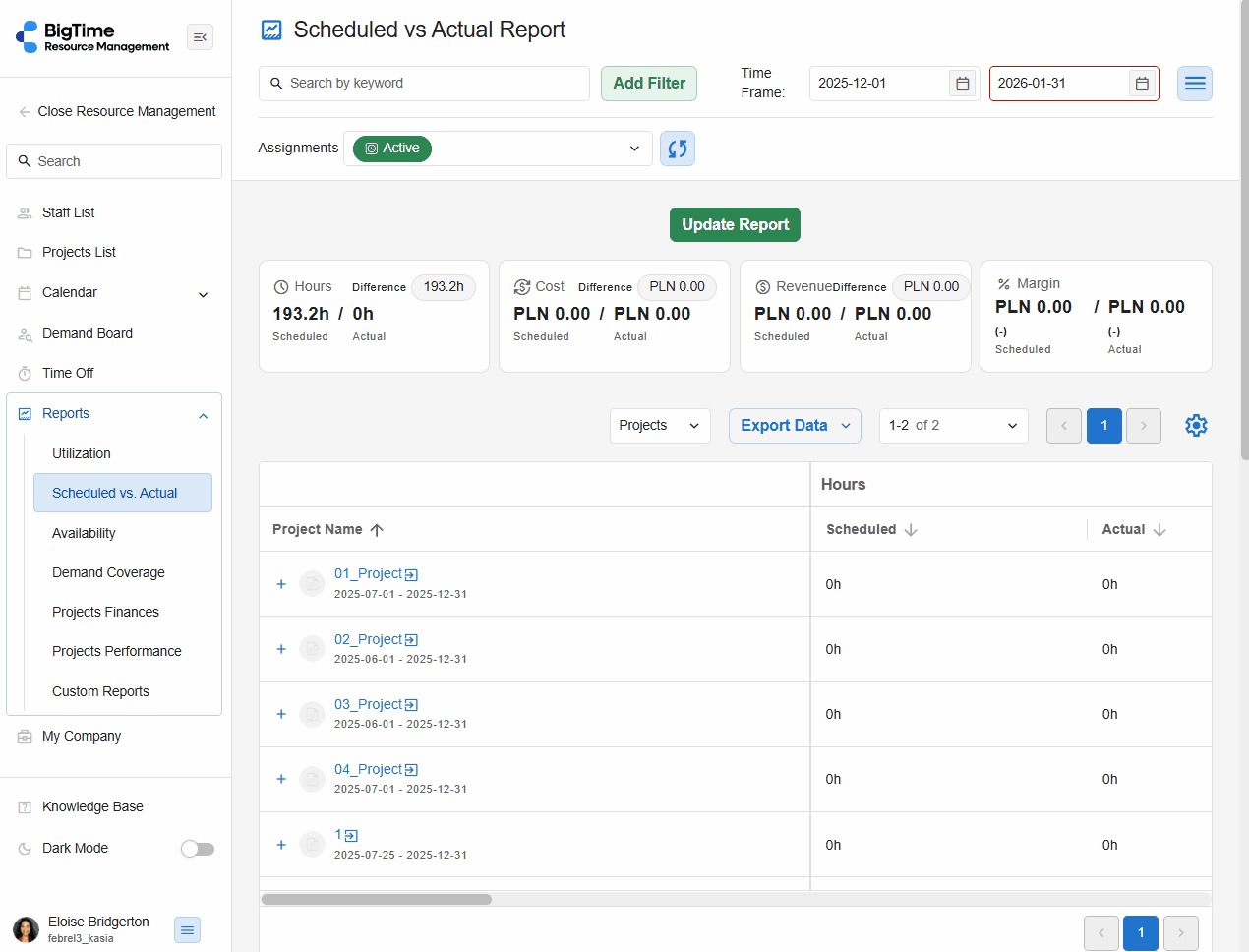Collapse the sidebar with the top toggle icon
The width and height of the screenshot is (1249, 952).
pos(200,37)
